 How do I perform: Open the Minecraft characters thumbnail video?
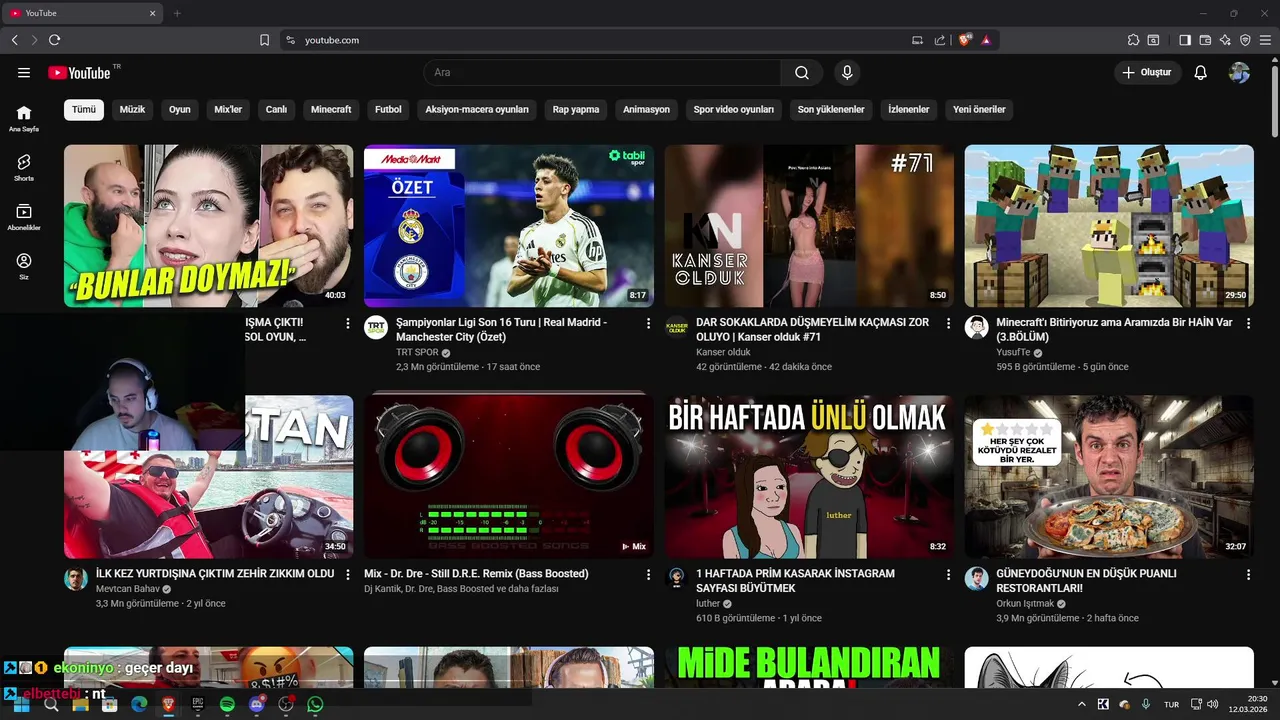point(1109,226)
